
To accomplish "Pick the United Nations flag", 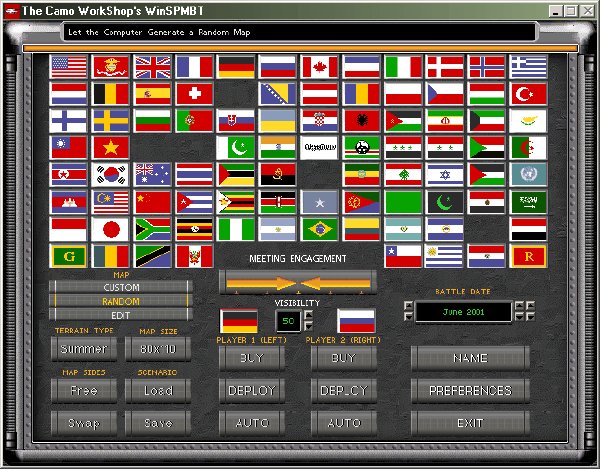I will point(528,175).
